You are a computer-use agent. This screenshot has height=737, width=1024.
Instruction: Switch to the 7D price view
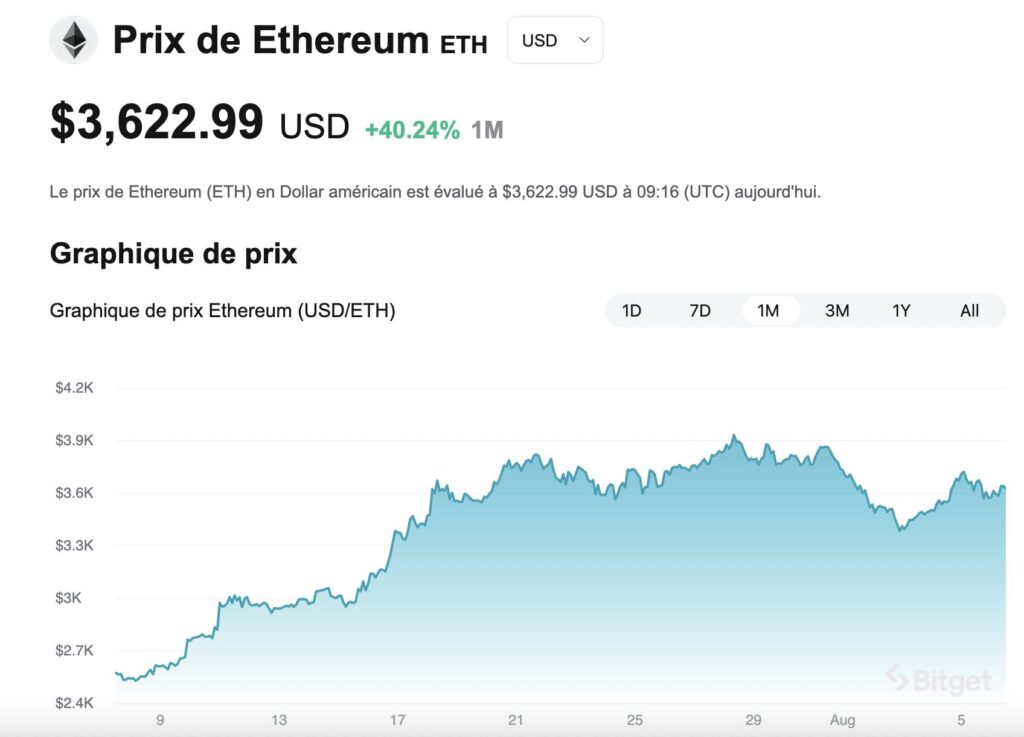point(700,311)
